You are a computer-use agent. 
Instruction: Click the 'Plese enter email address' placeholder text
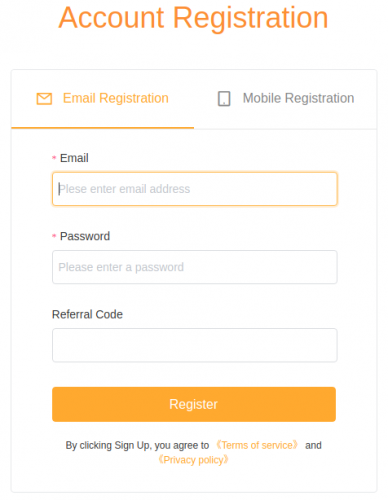pyautogui.click(x=124, y=189)
